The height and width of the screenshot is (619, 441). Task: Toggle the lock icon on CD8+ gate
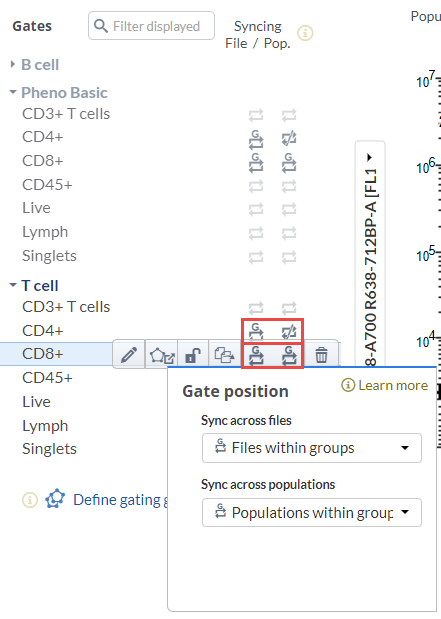(x=193, y=355)
